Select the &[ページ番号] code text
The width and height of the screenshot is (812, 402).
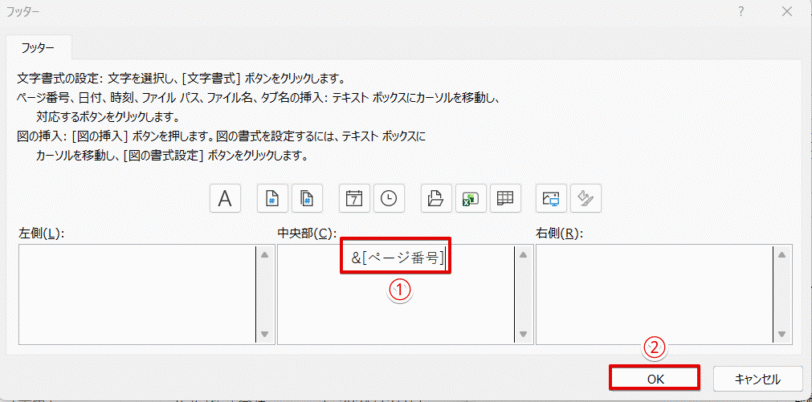point(398,257)
